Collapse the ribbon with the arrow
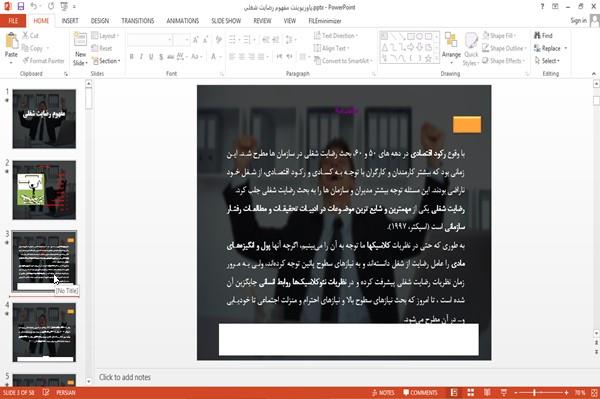The height and width of the screenshot is (399, 600). (594, 73)
